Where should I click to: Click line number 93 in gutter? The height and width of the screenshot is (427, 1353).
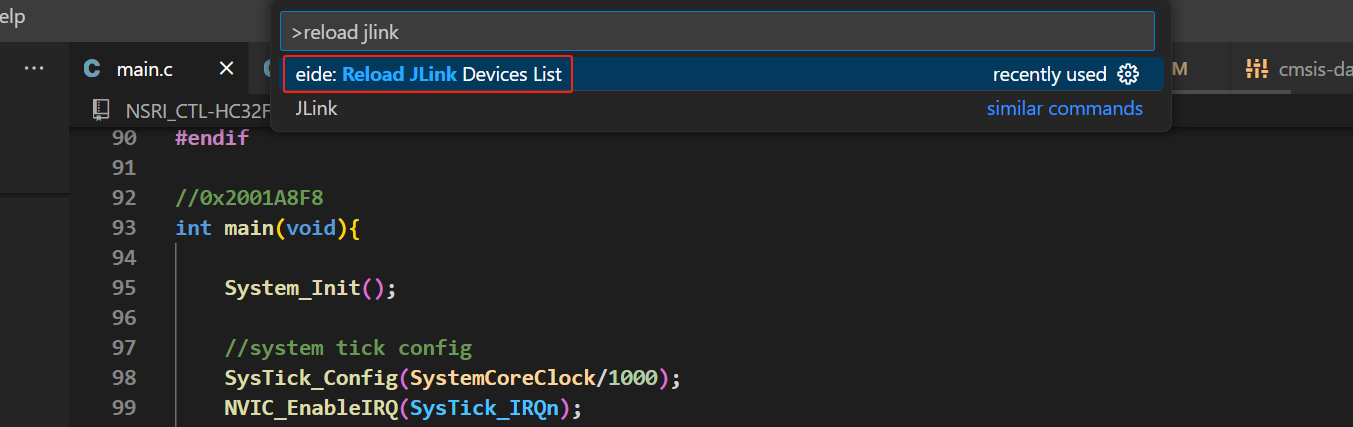pos(124,227)
